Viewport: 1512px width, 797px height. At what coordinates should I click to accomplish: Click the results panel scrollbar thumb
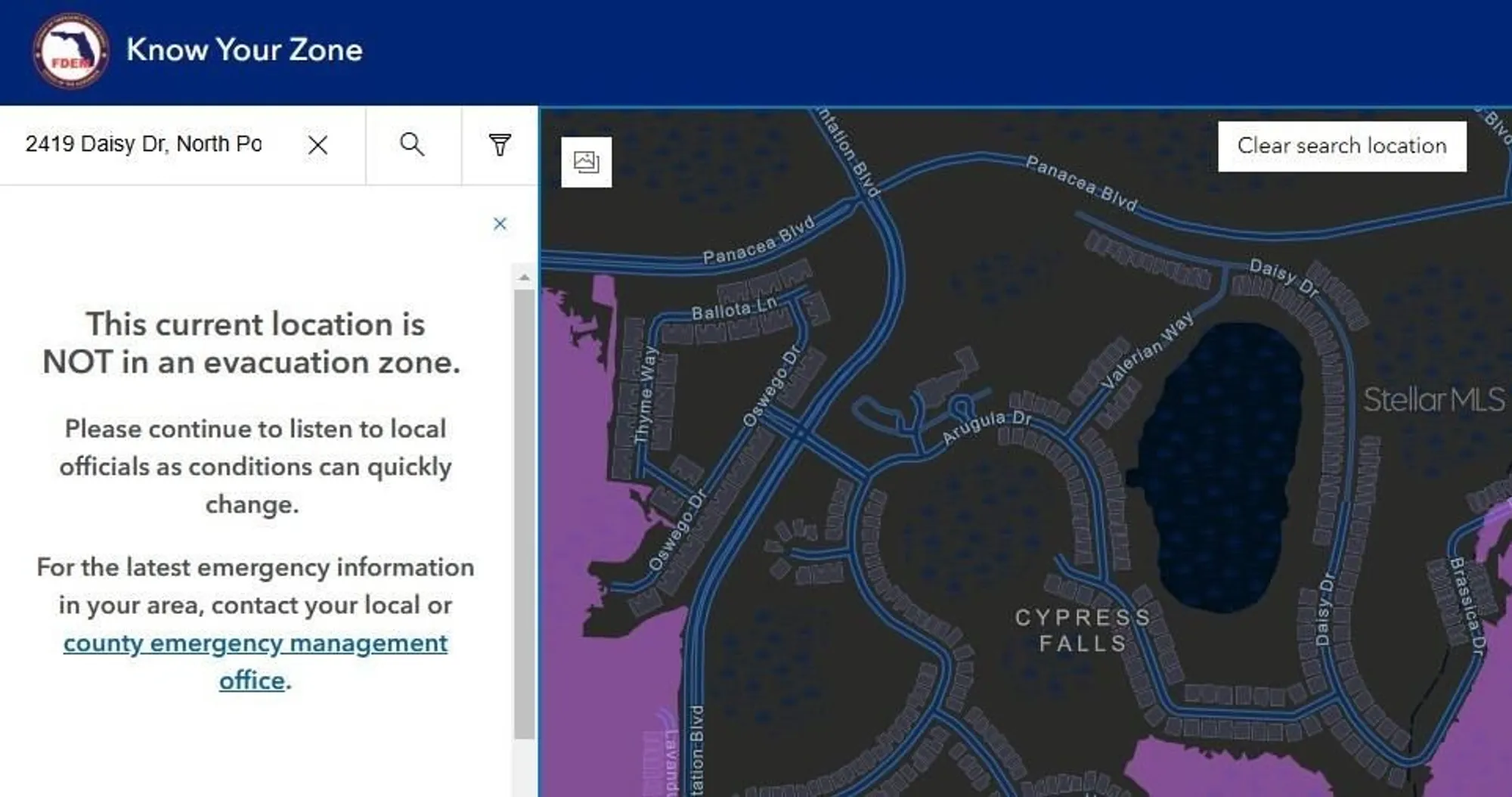(524, 514)
